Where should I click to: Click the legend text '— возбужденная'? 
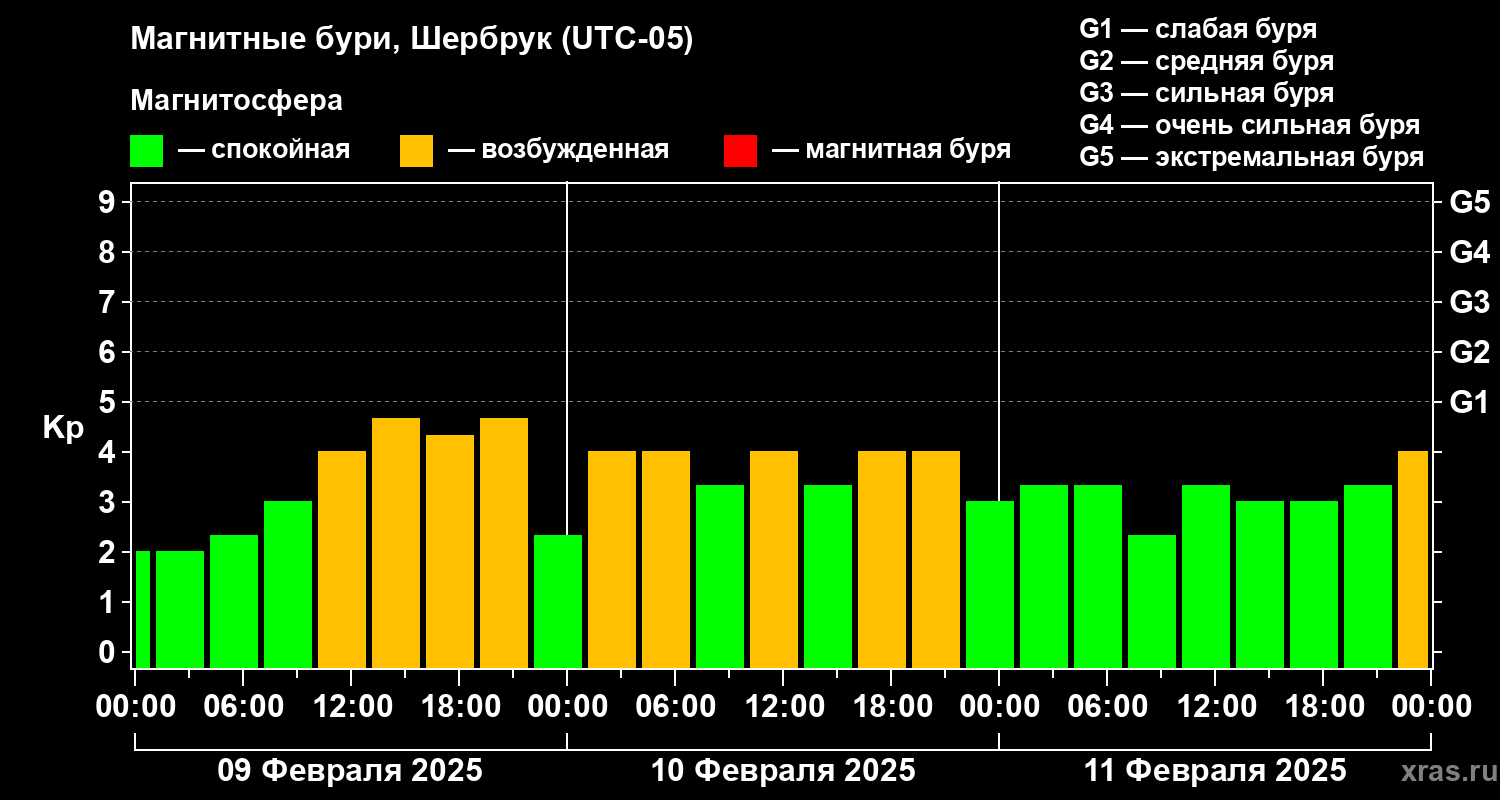tap(558, 150)
